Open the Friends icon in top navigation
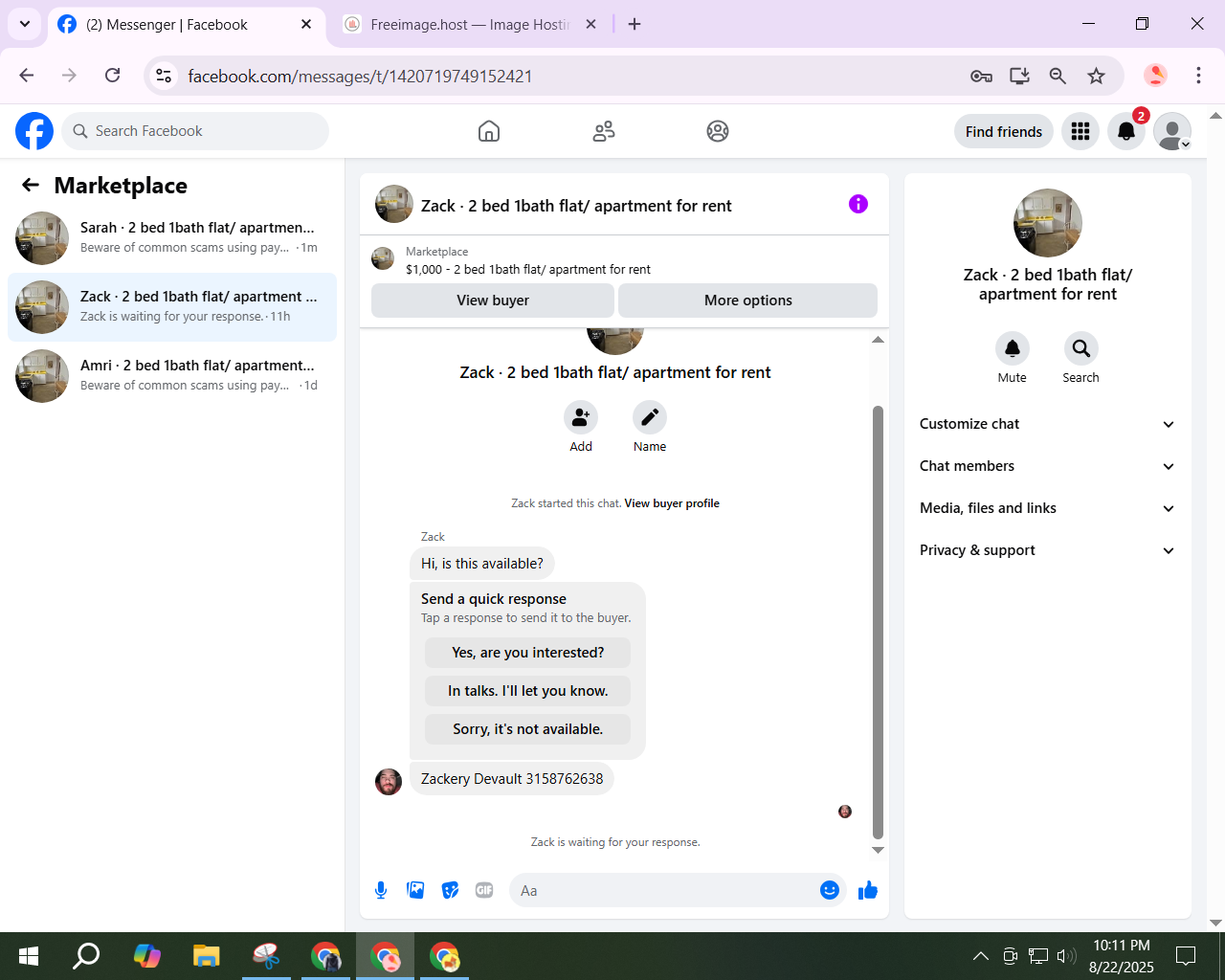1225x980 pixels. tap(604, 131)
